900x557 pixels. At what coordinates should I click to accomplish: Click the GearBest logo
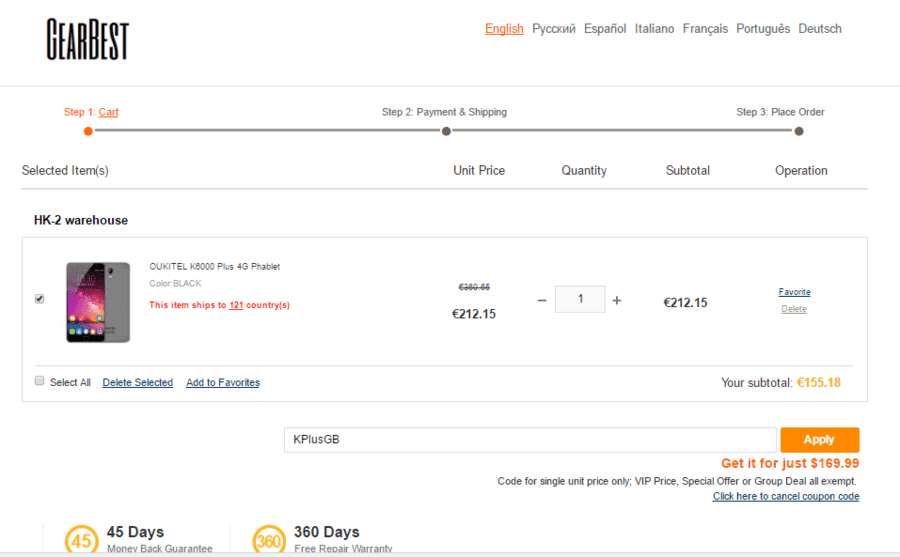[88, 39]
